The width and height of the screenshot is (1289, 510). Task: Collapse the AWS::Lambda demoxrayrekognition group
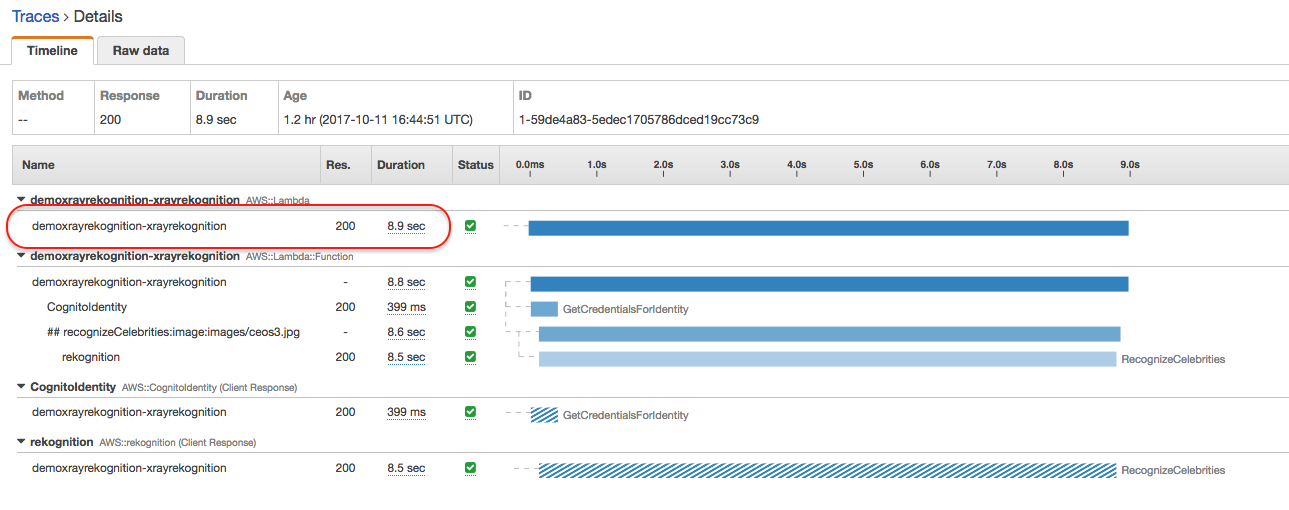coord(21,200)
